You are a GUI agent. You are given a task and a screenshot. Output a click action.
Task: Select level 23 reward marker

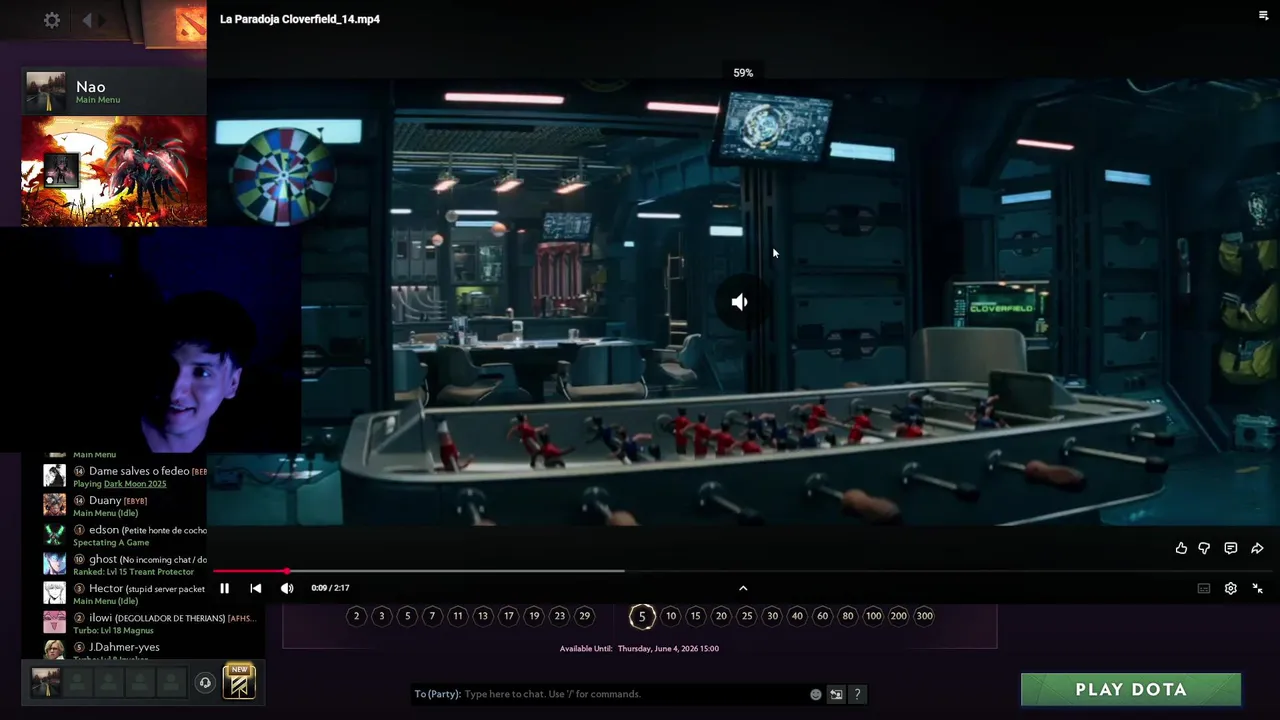(x=560, y=616)
